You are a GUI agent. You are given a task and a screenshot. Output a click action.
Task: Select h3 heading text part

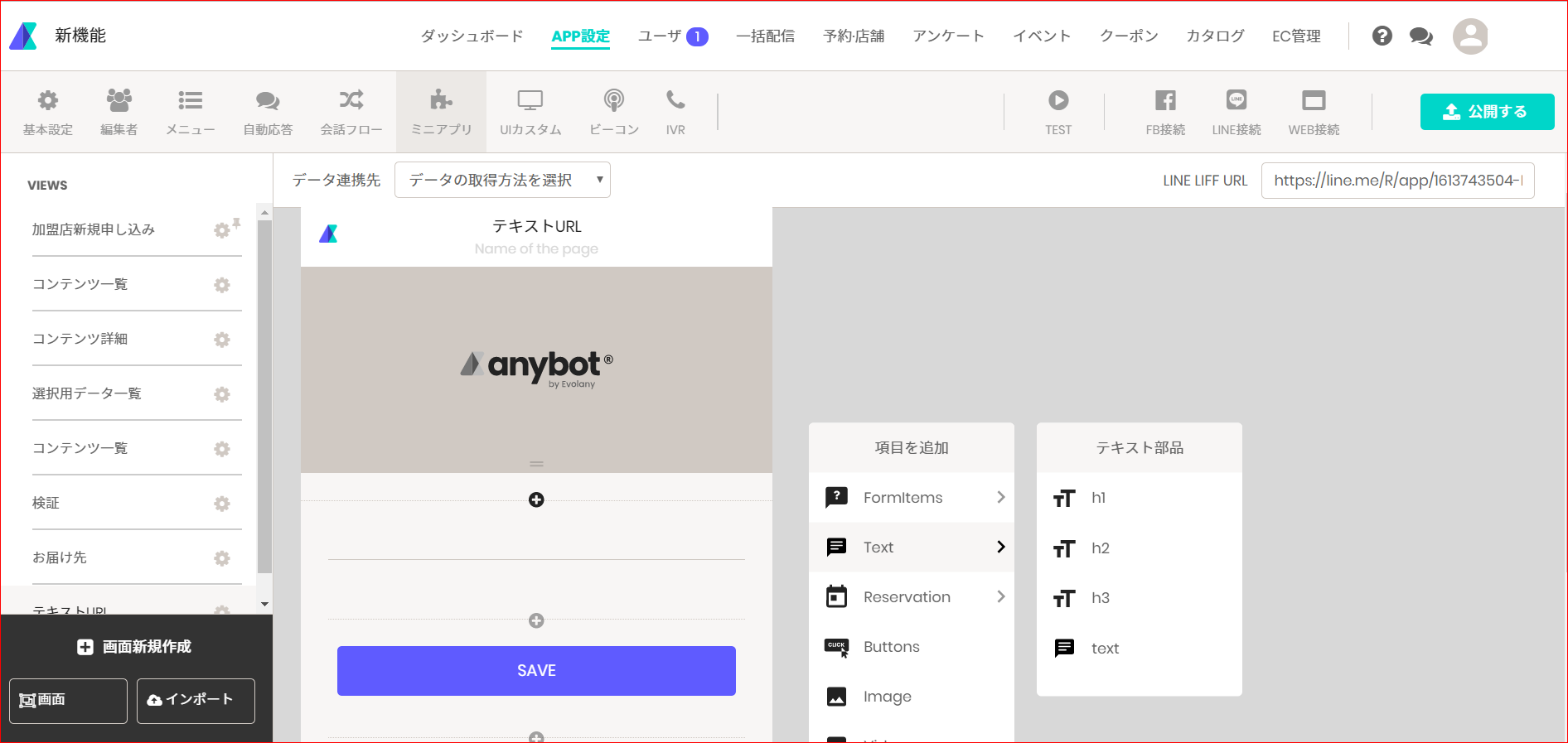[x=1139, y=598]
